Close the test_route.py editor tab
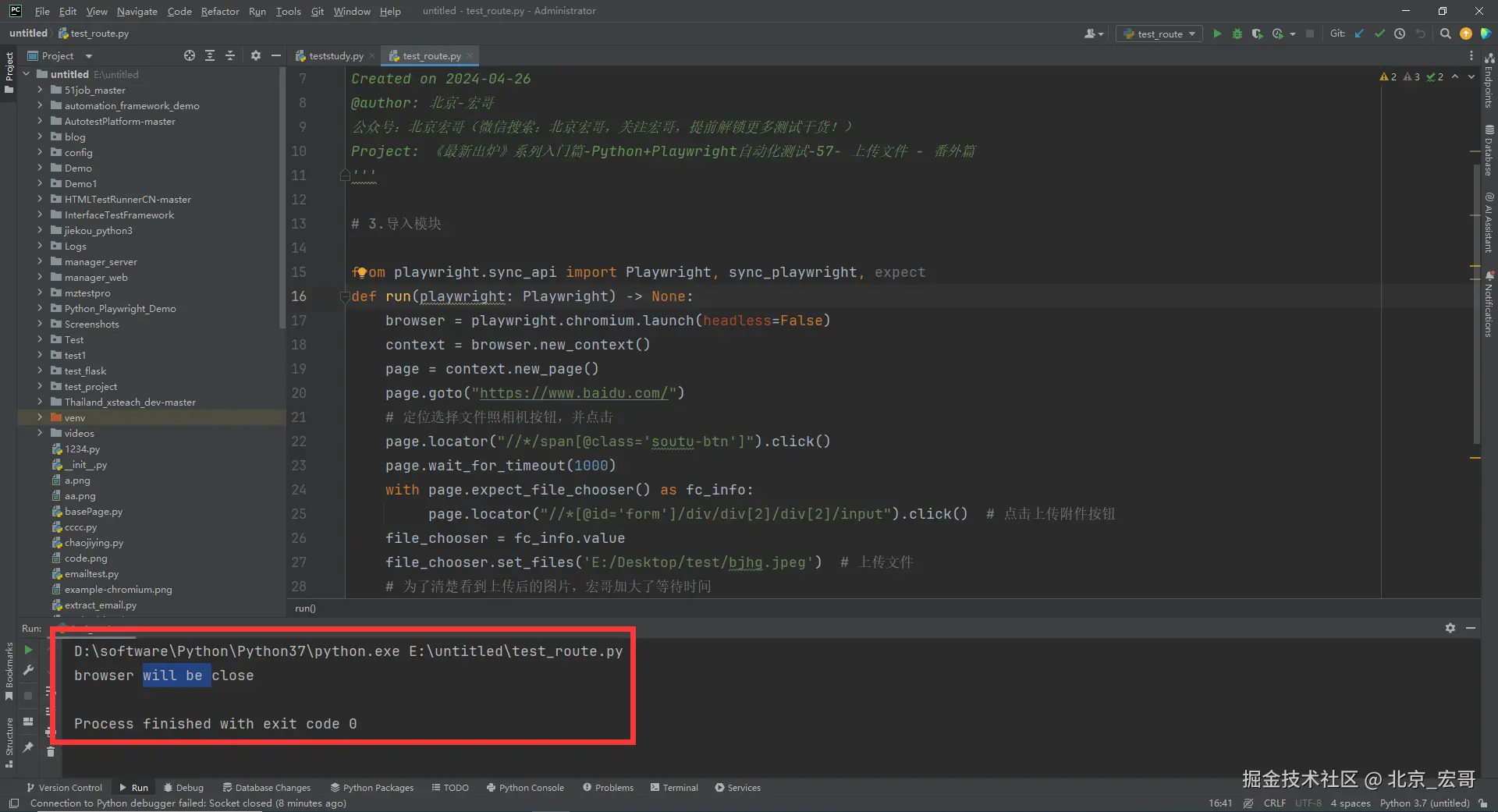 pos(470,55)
